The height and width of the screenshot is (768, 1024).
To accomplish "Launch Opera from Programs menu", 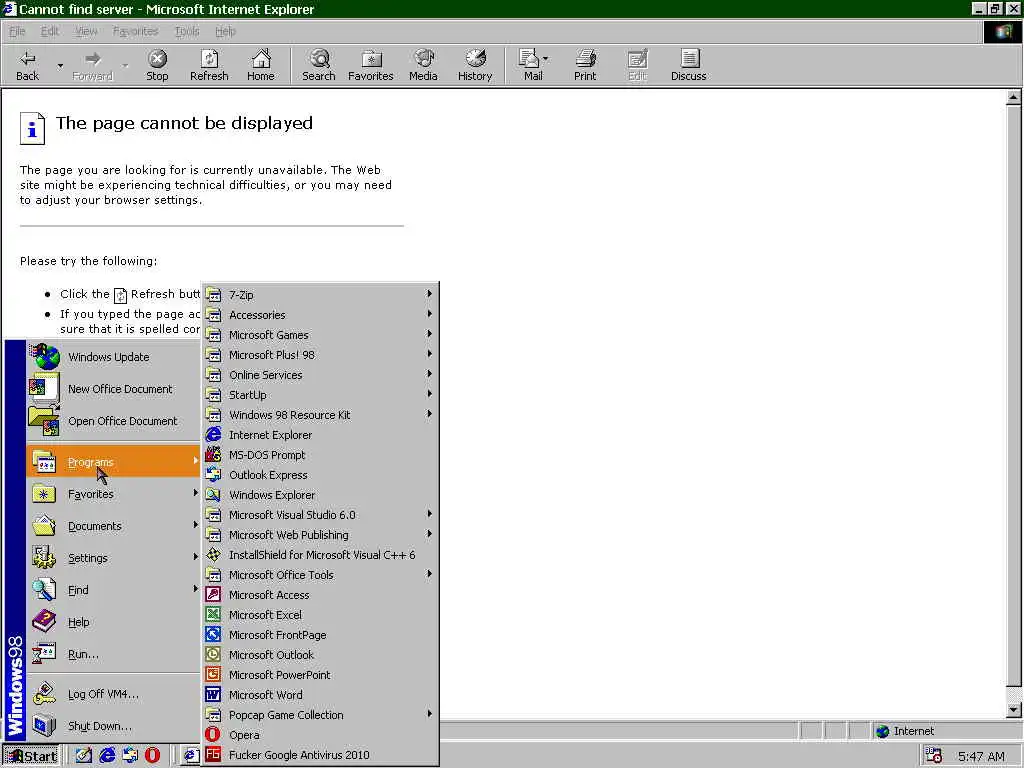I will [x=320, y=735].
